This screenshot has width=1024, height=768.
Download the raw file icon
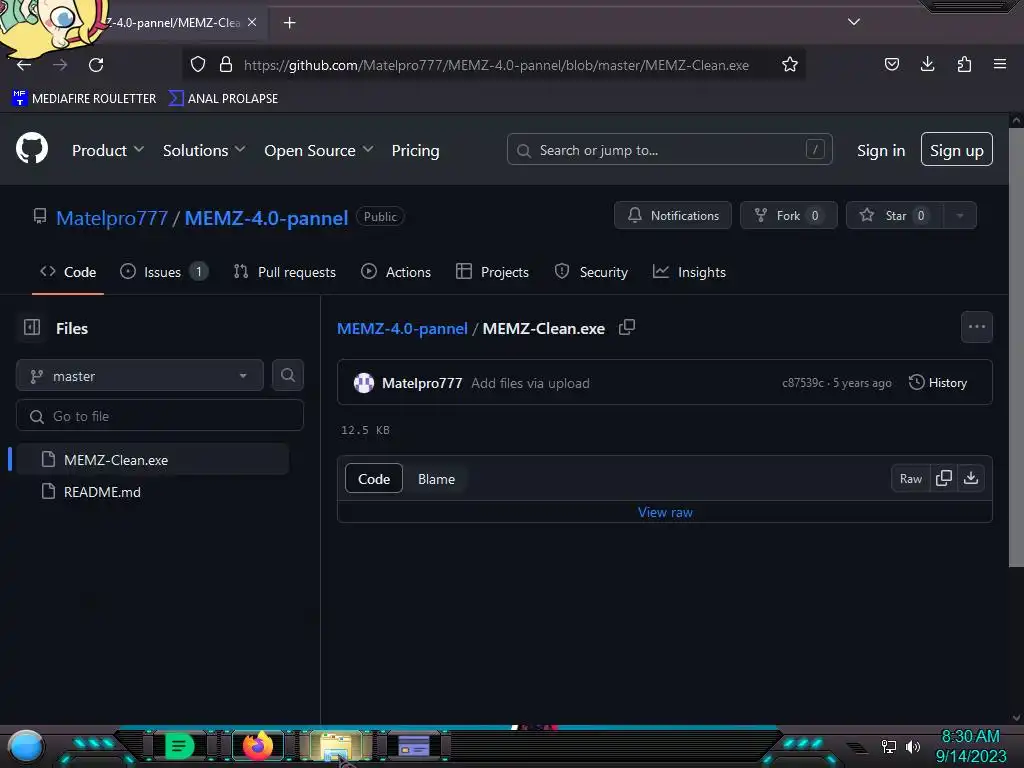[x=971, y=478]
